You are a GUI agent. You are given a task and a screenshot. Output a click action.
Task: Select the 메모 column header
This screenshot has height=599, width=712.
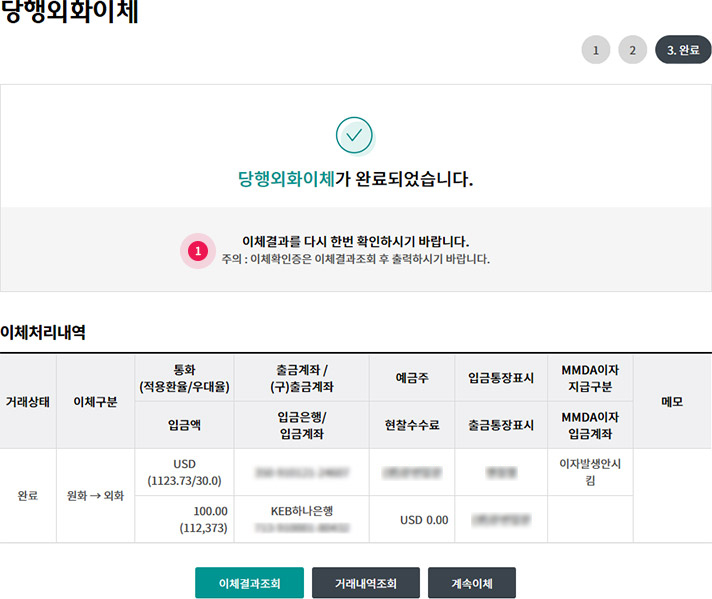pyautogui.click(x=672, y=401)
